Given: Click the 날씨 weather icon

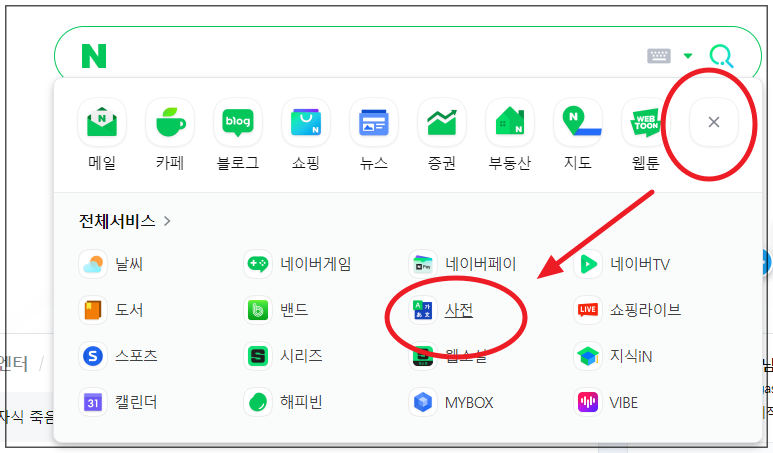Looking at the screenshot, I should tap(93, 264).
